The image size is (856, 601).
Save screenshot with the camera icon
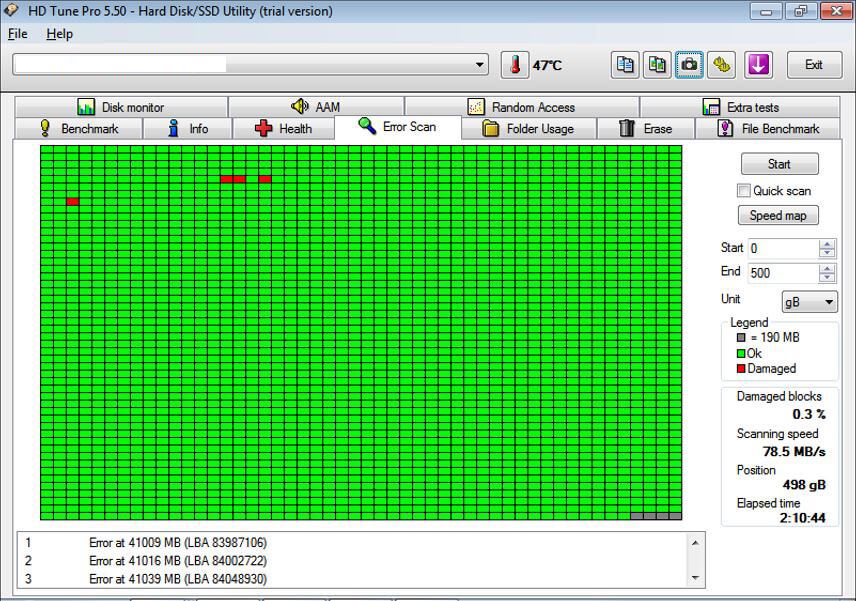(x=689, y=66)
